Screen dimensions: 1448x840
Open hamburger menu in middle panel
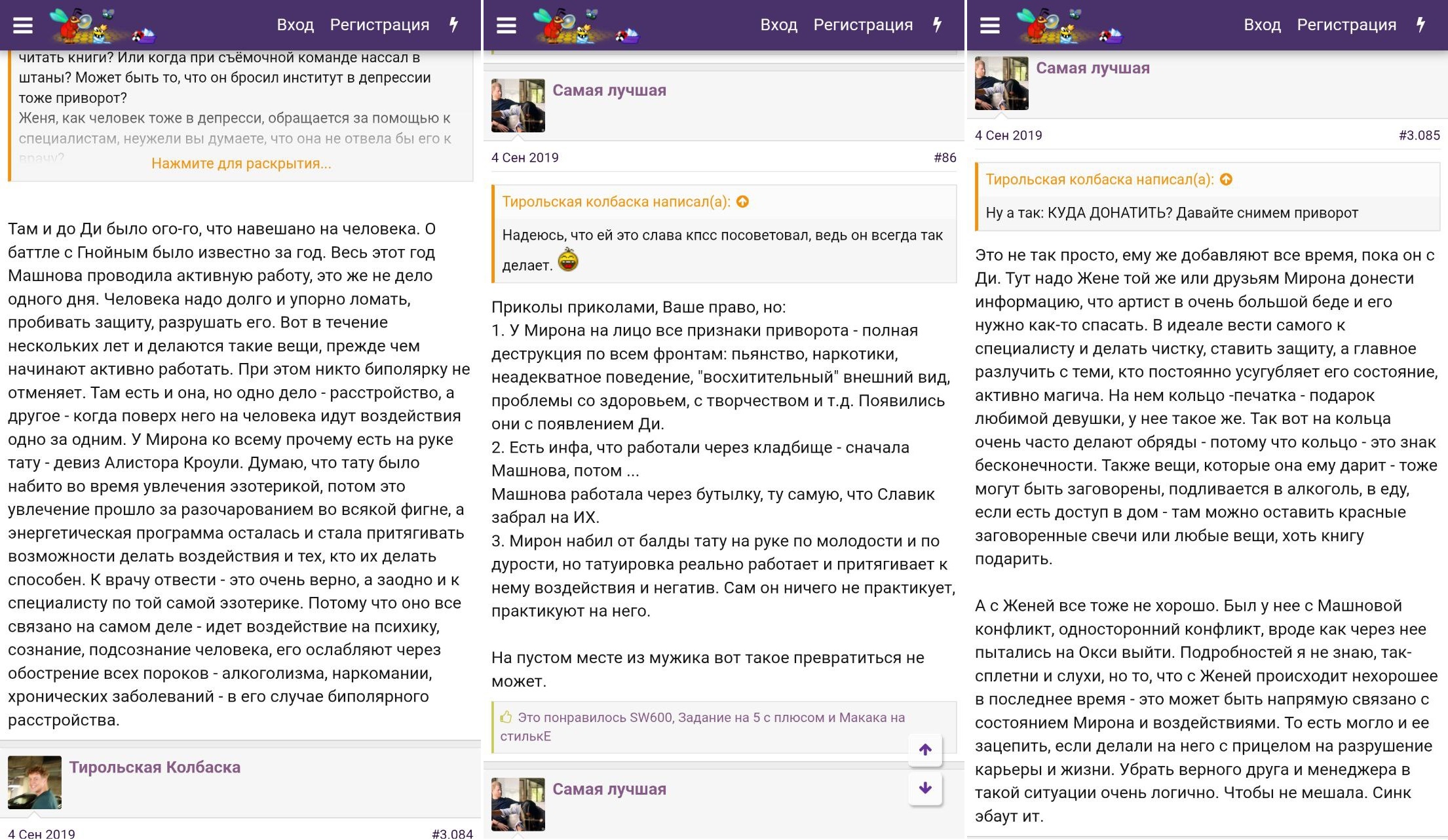(506, 26)
